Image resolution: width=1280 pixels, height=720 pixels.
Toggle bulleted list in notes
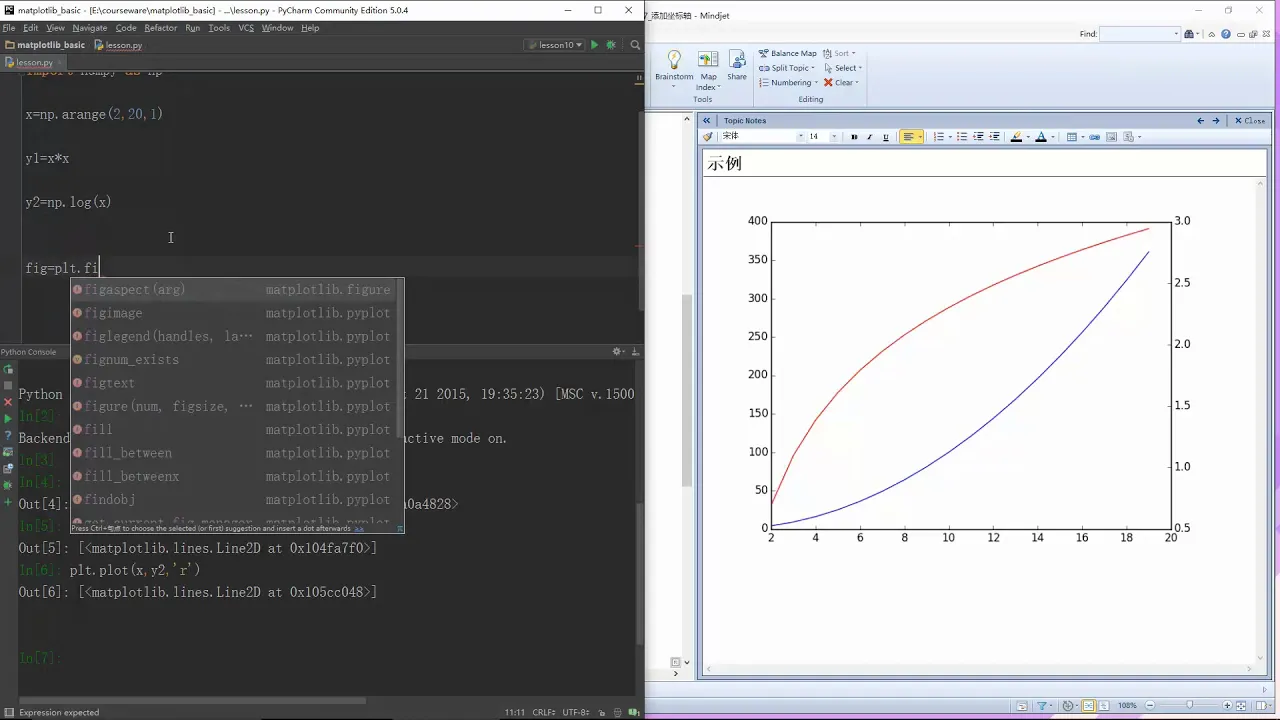coord(962,137)
